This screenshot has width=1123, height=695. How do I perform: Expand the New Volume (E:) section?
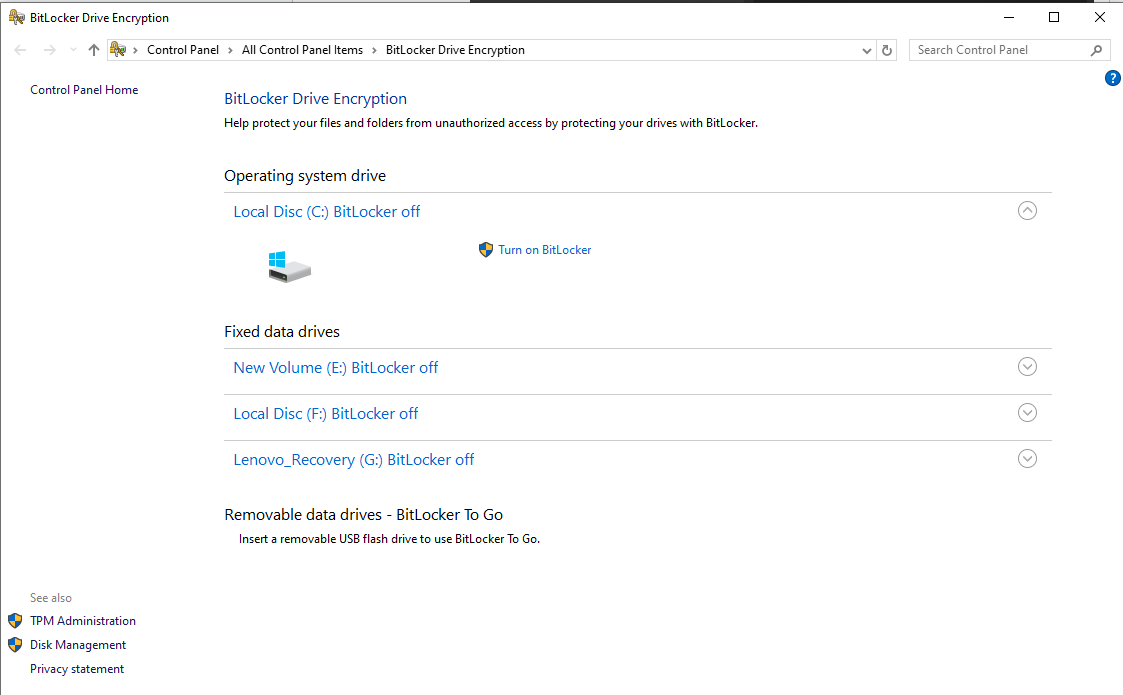pos(1027,366)
